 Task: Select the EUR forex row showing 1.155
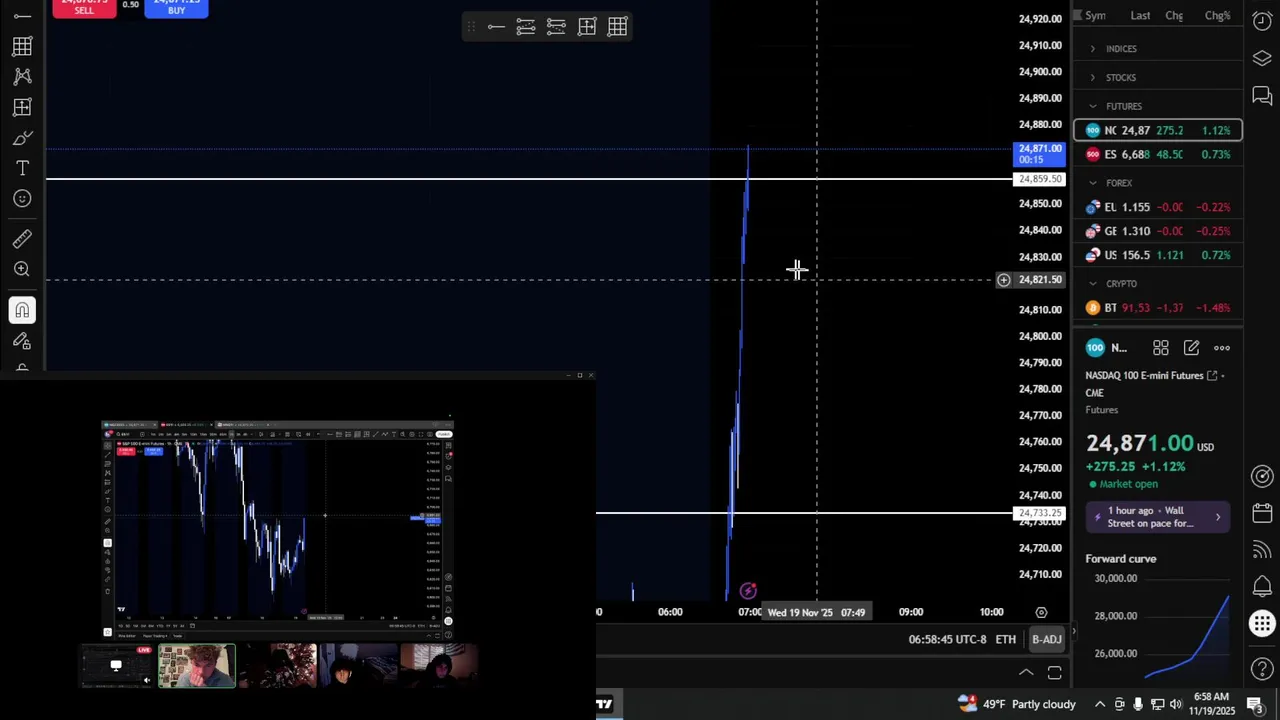[x=1158, y=207]
